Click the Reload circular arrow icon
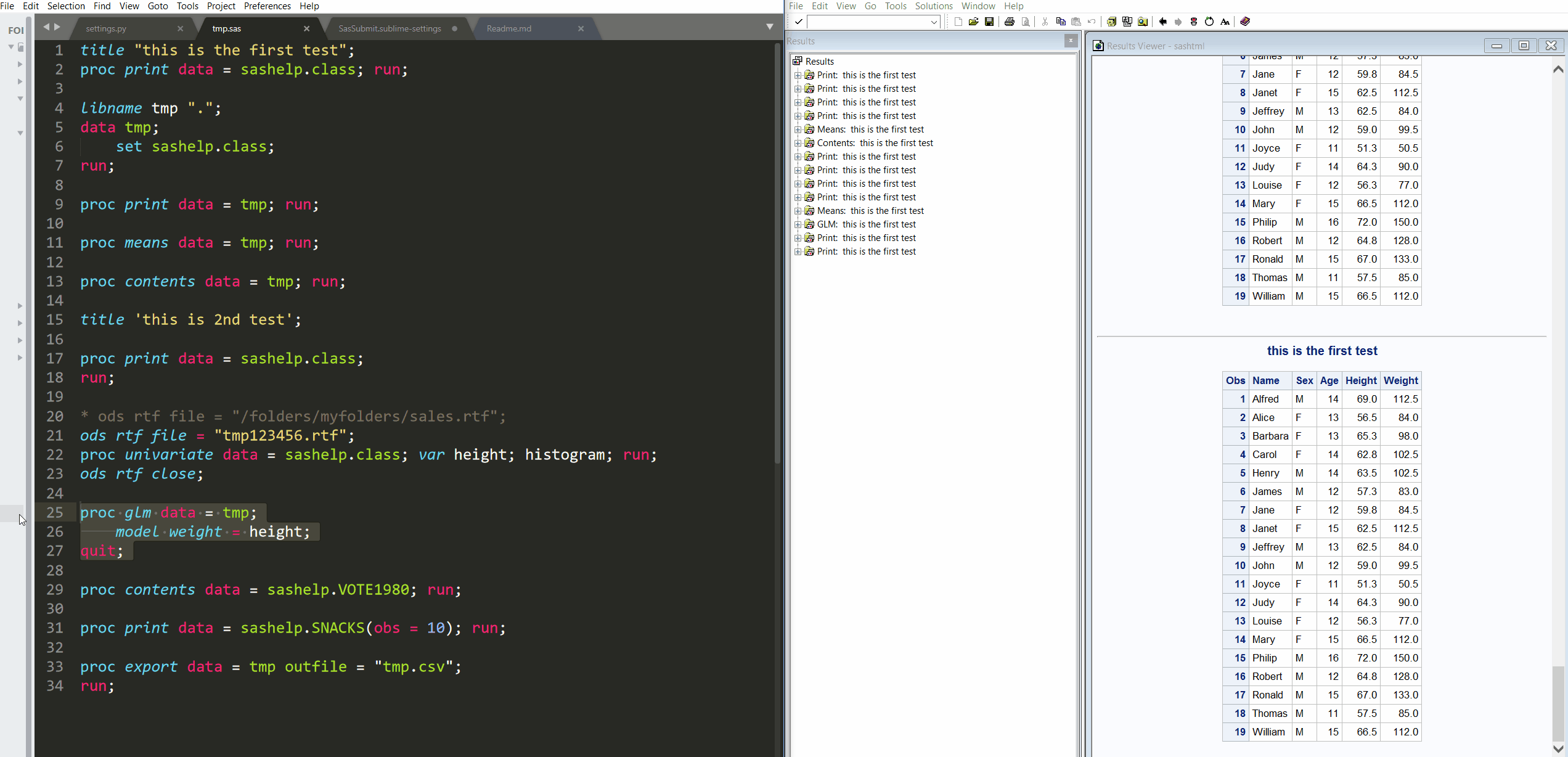 1209,22
